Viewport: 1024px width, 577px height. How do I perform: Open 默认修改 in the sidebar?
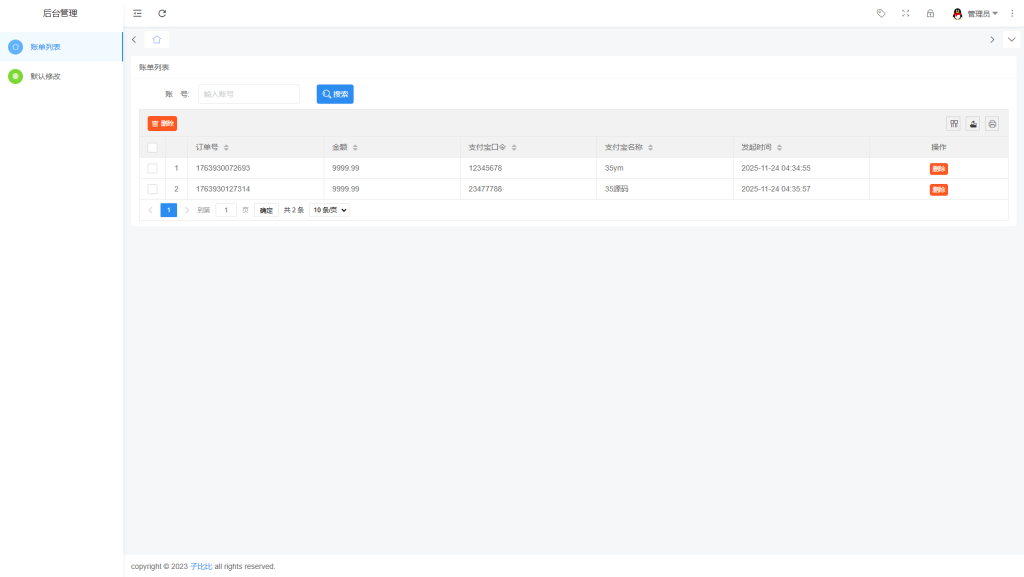click(x=45, y=76)
